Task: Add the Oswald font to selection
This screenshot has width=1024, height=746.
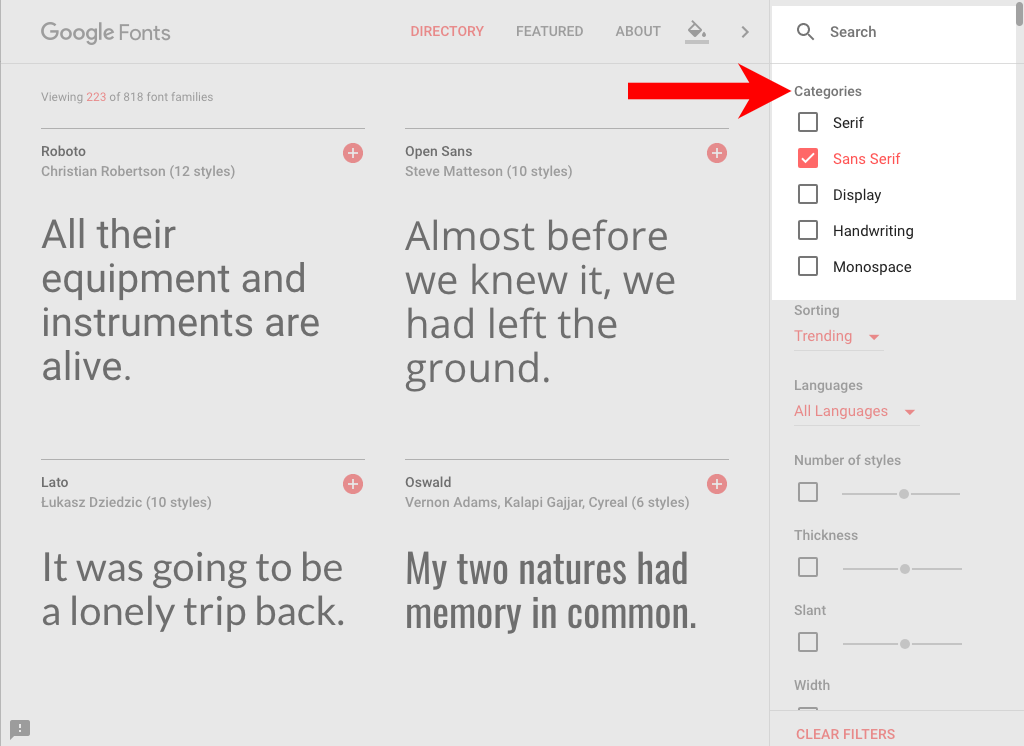Action: 716,484
